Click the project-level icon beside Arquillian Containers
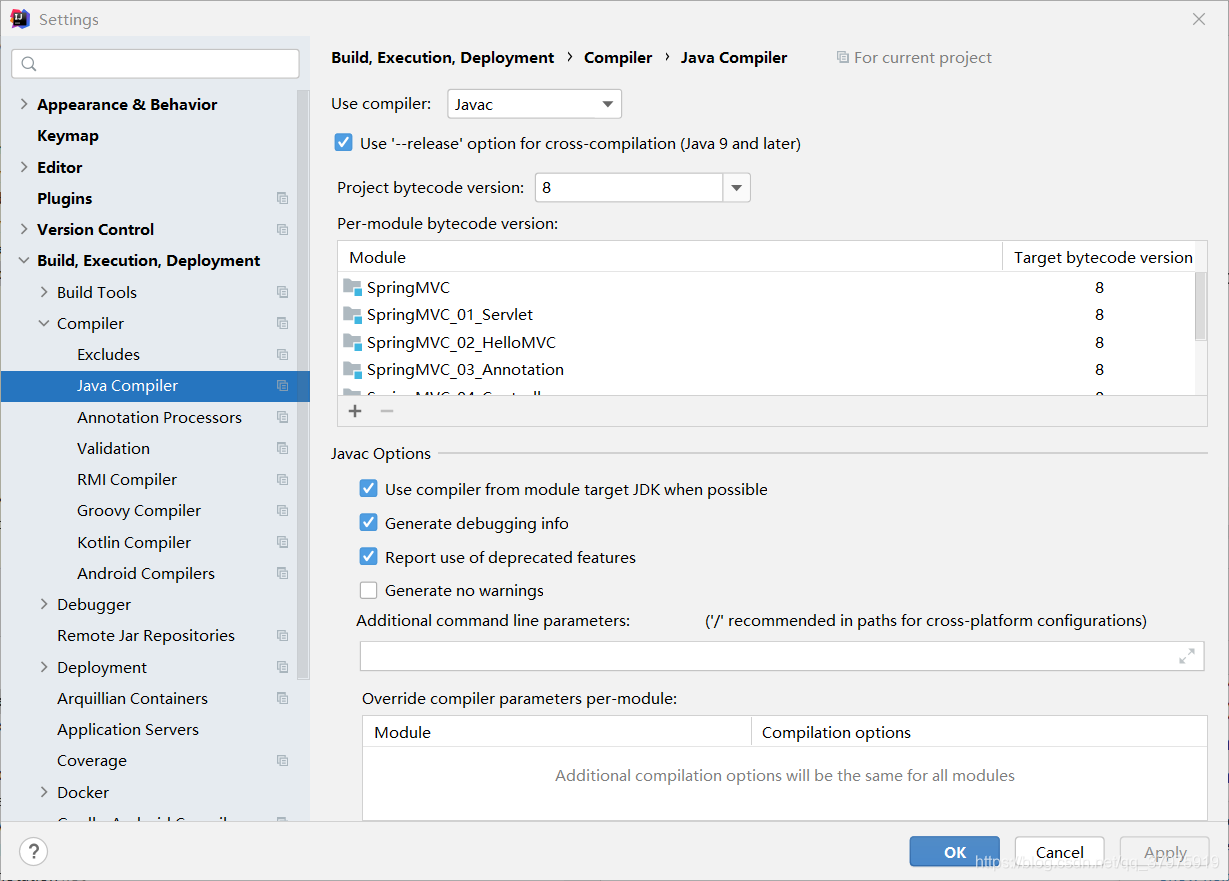The width and height of the screenshot is (1229, 881). point(282,698)
